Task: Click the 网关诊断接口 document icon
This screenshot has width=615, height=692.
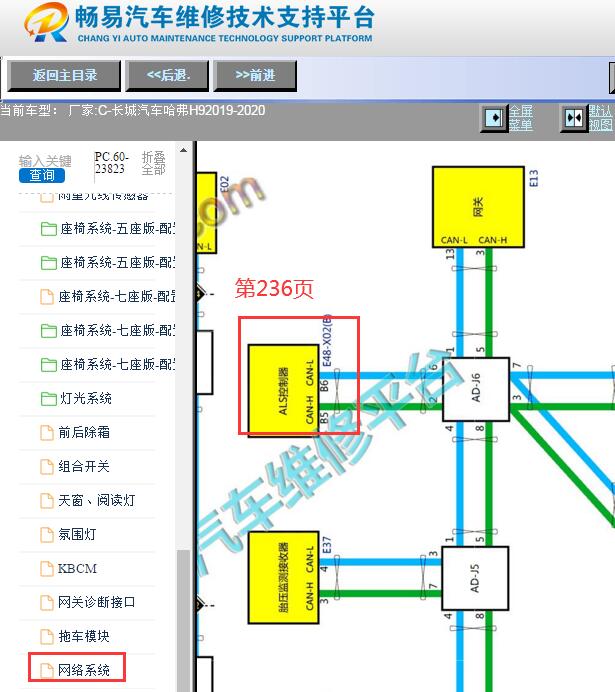Action: pos(47,603)
